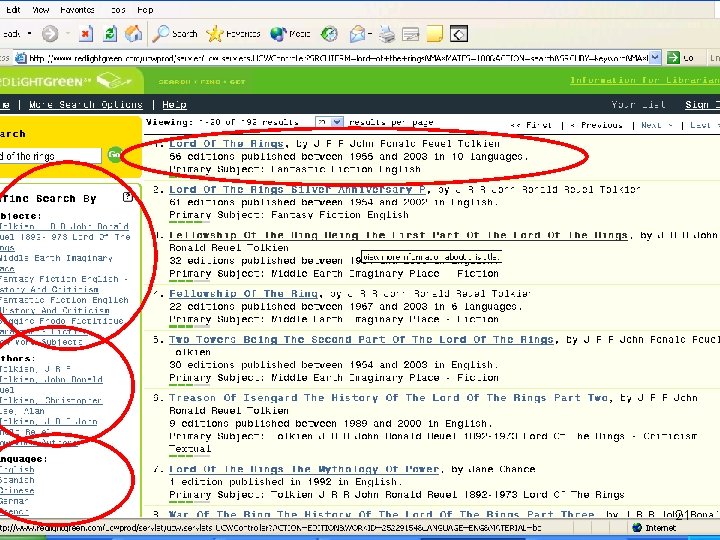Refine by language English
This screenshot has height=540, width=720.
pyautogui.click(x=17, y=469)
